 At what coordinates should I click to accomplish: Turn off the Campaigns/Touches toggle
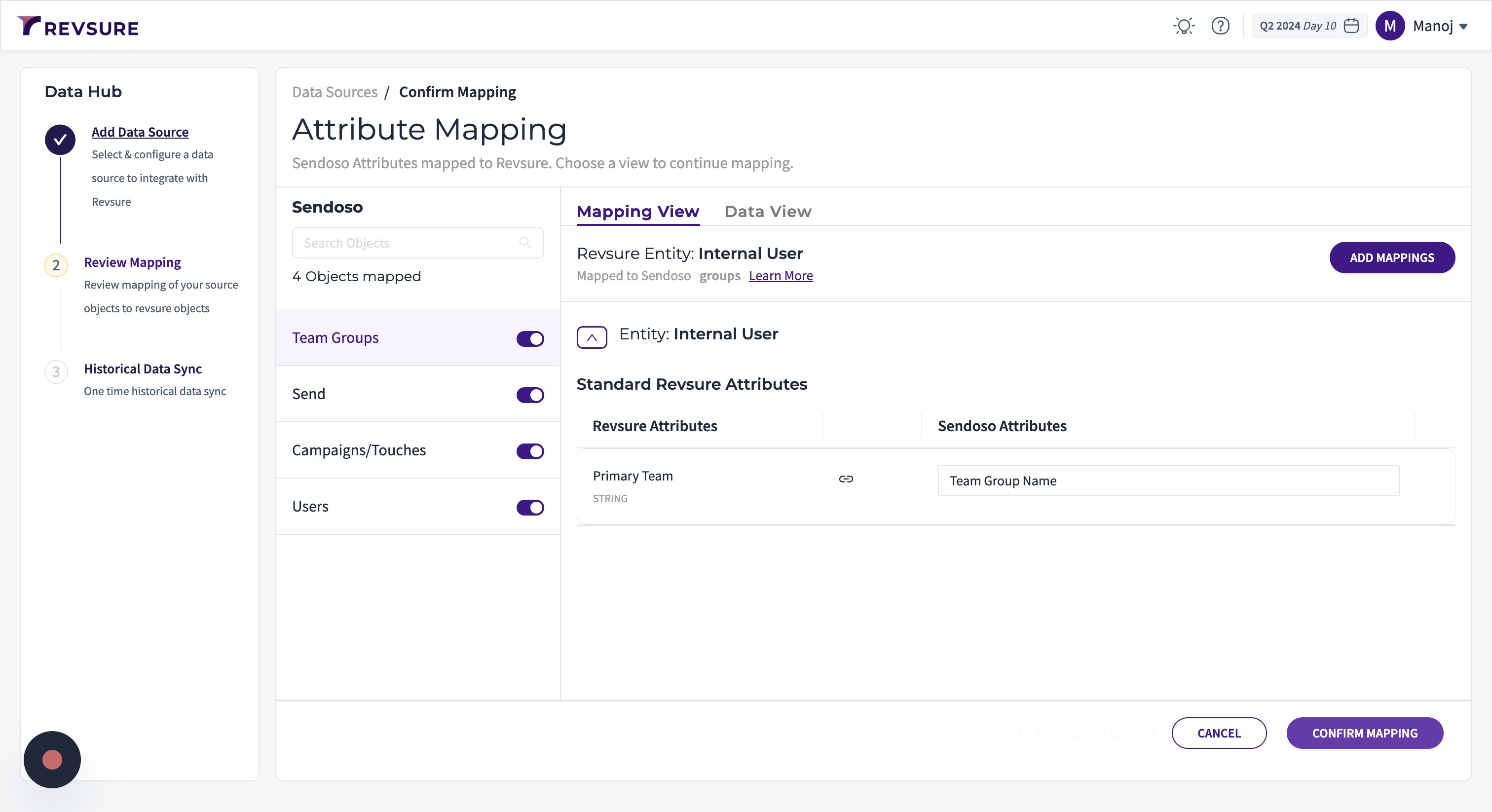tap(529, 451)
